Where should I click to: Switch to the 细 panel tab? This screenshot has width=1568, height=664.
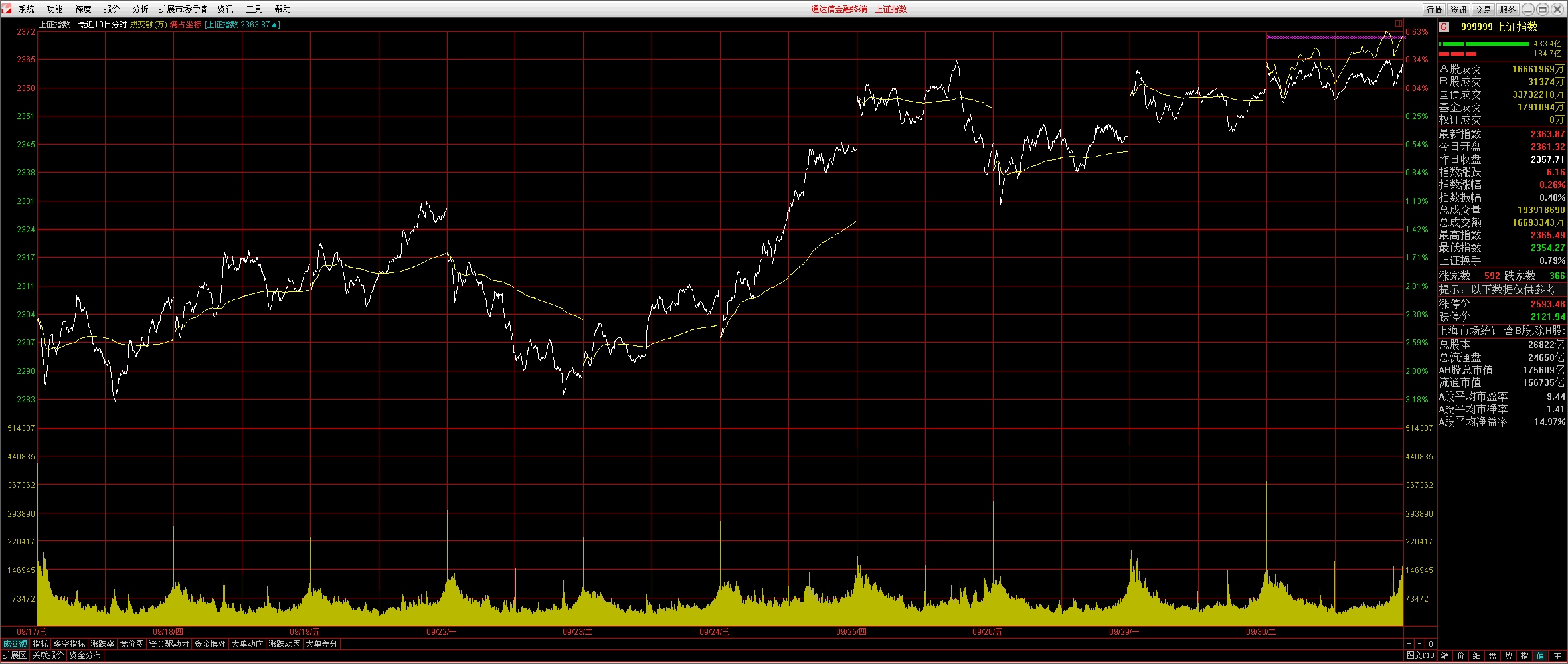[x=1477, y=655]
